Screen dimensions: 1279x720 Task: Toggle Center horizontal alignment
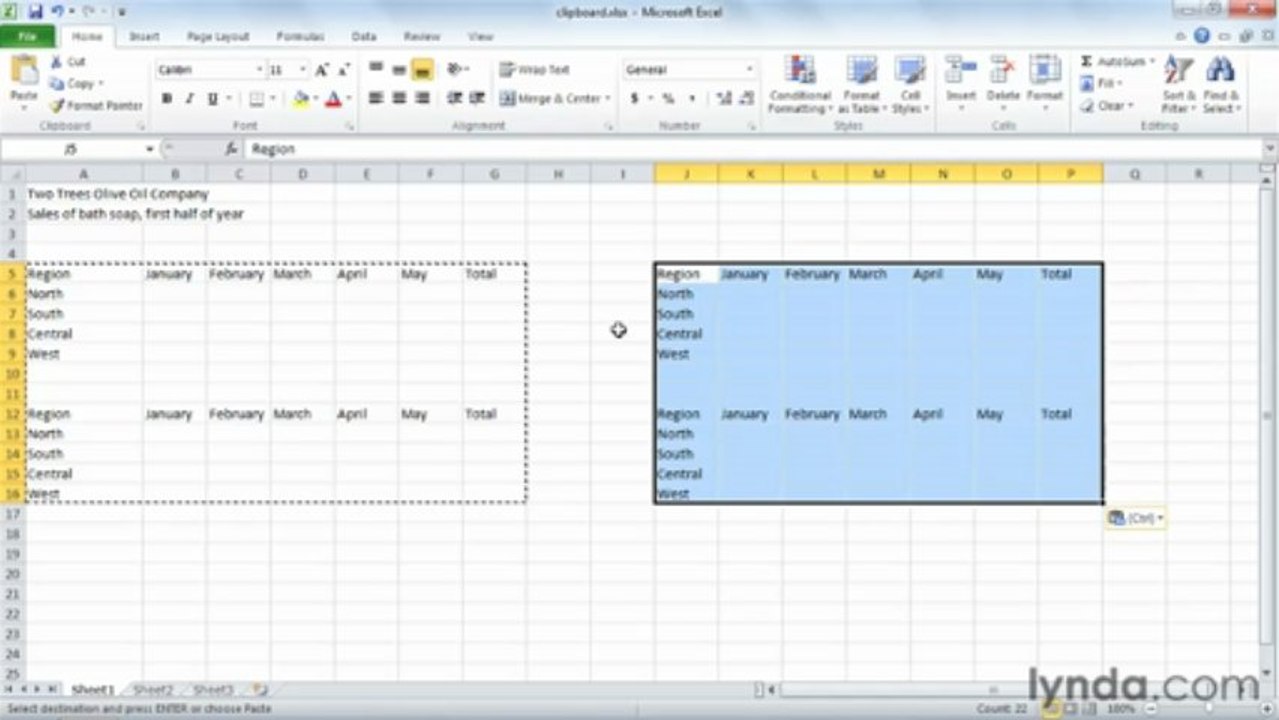coord(399,98)
